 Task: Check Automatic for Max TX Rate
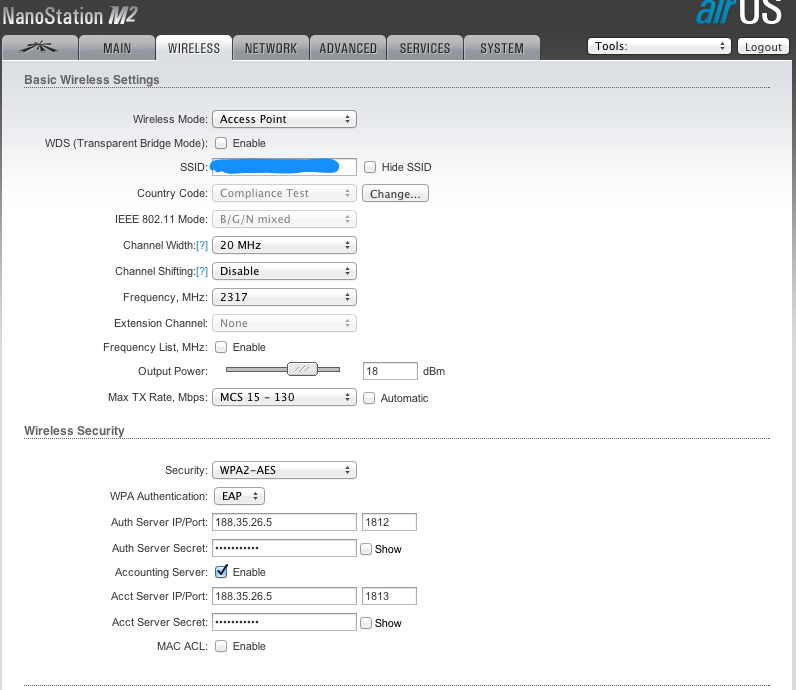click(x=370, y=398)
